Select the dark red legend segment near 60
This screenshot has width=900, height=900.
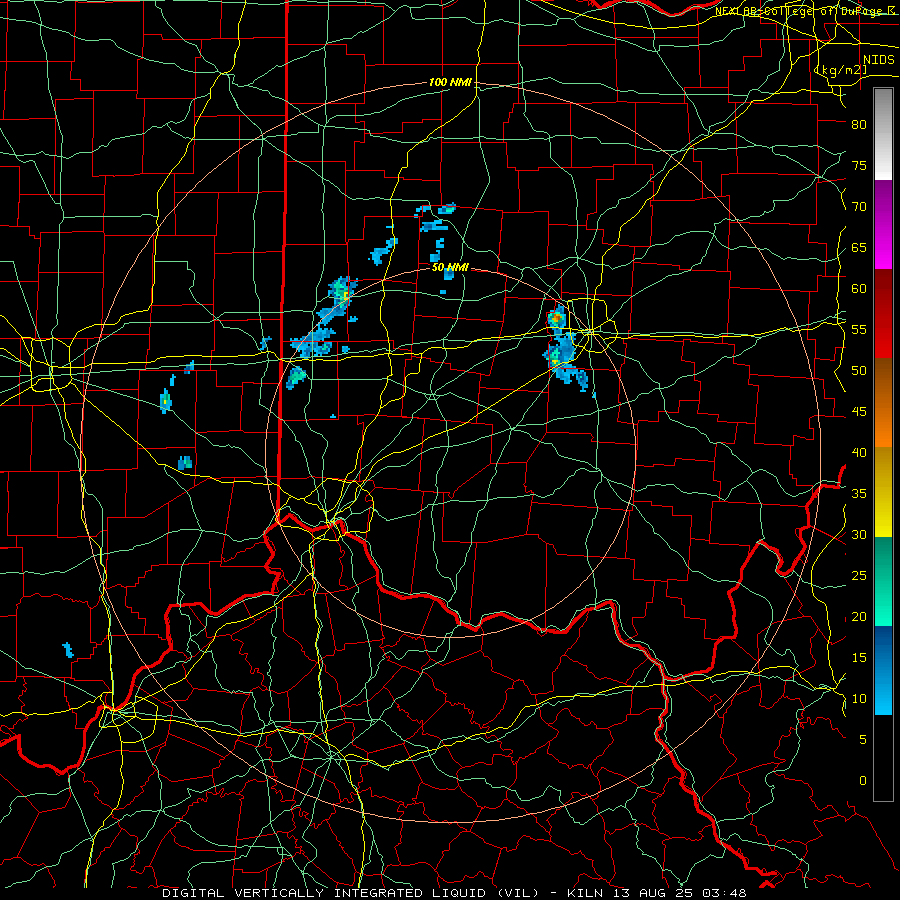coord(883,290)
